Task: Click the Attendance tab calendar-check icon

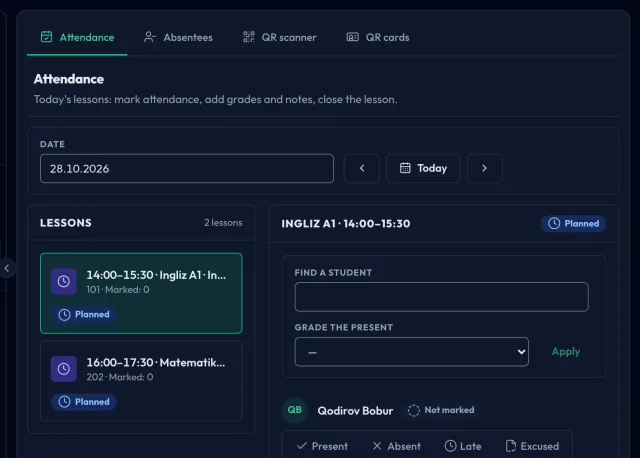Action: (x=47, y=37)
